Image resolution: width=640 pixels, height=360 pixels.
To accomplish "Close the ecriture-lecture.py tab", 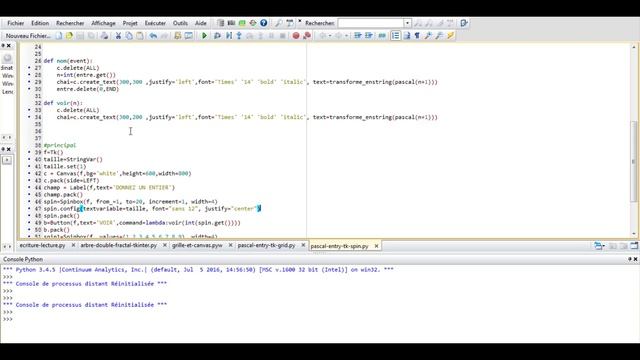I will (x=73, y=245).
